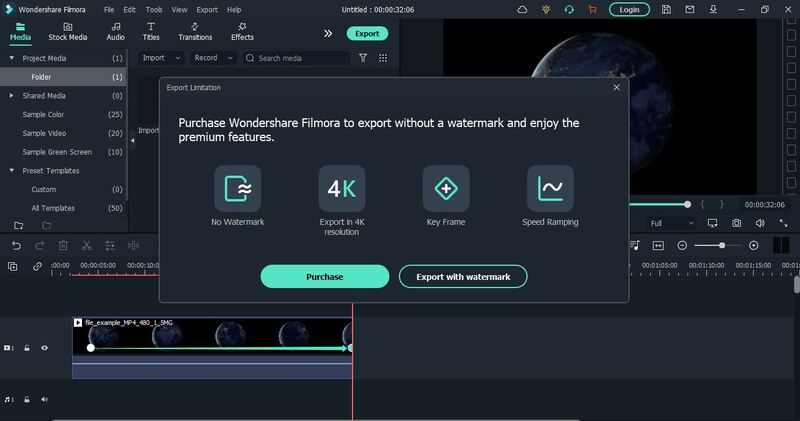800x421 pixels.
Task: Switch media grid view icon
Action: click(x=383, y=58)
